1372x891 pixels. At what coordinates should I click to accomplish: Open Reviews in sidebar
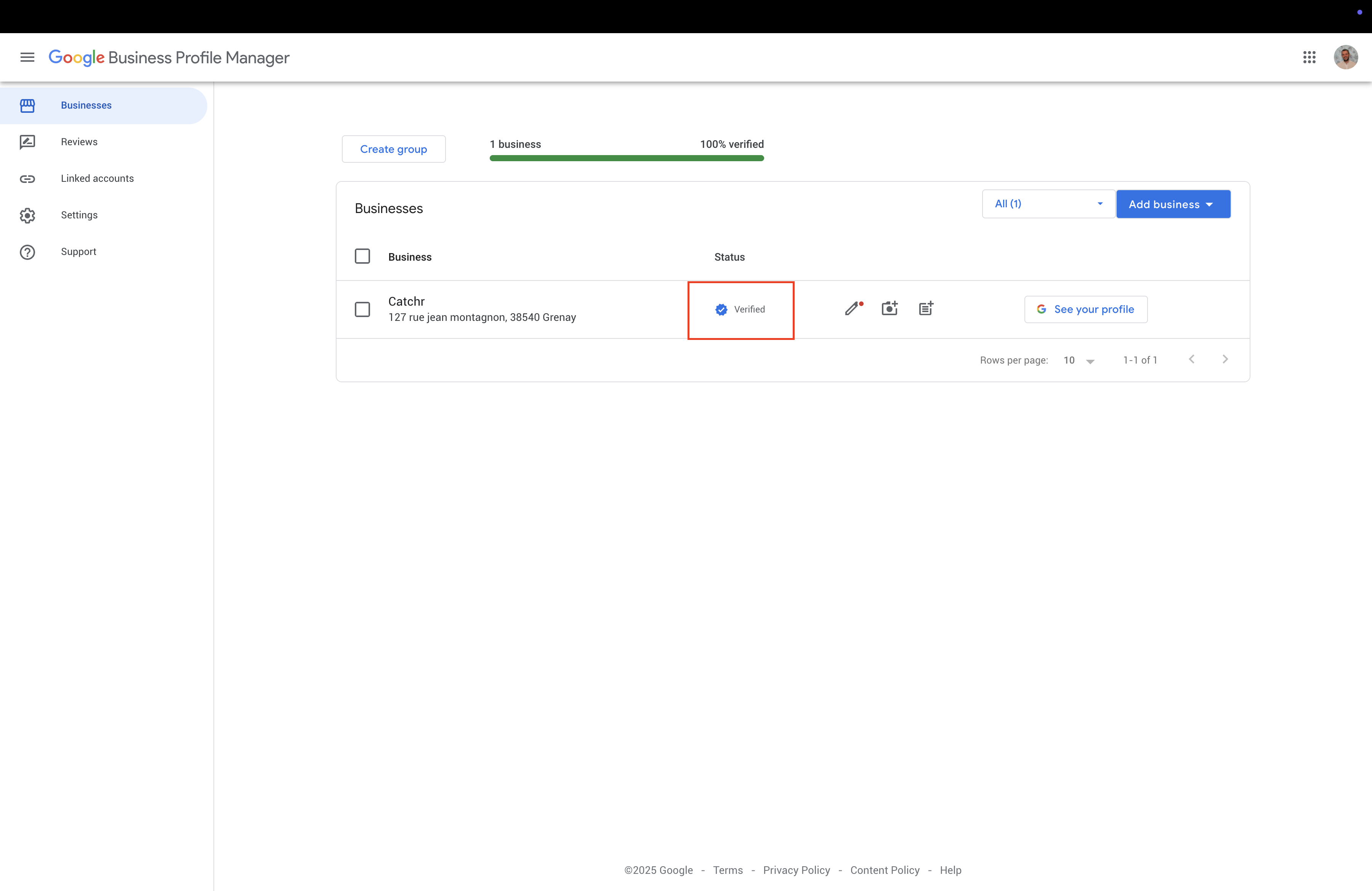(x=103, y=142)
